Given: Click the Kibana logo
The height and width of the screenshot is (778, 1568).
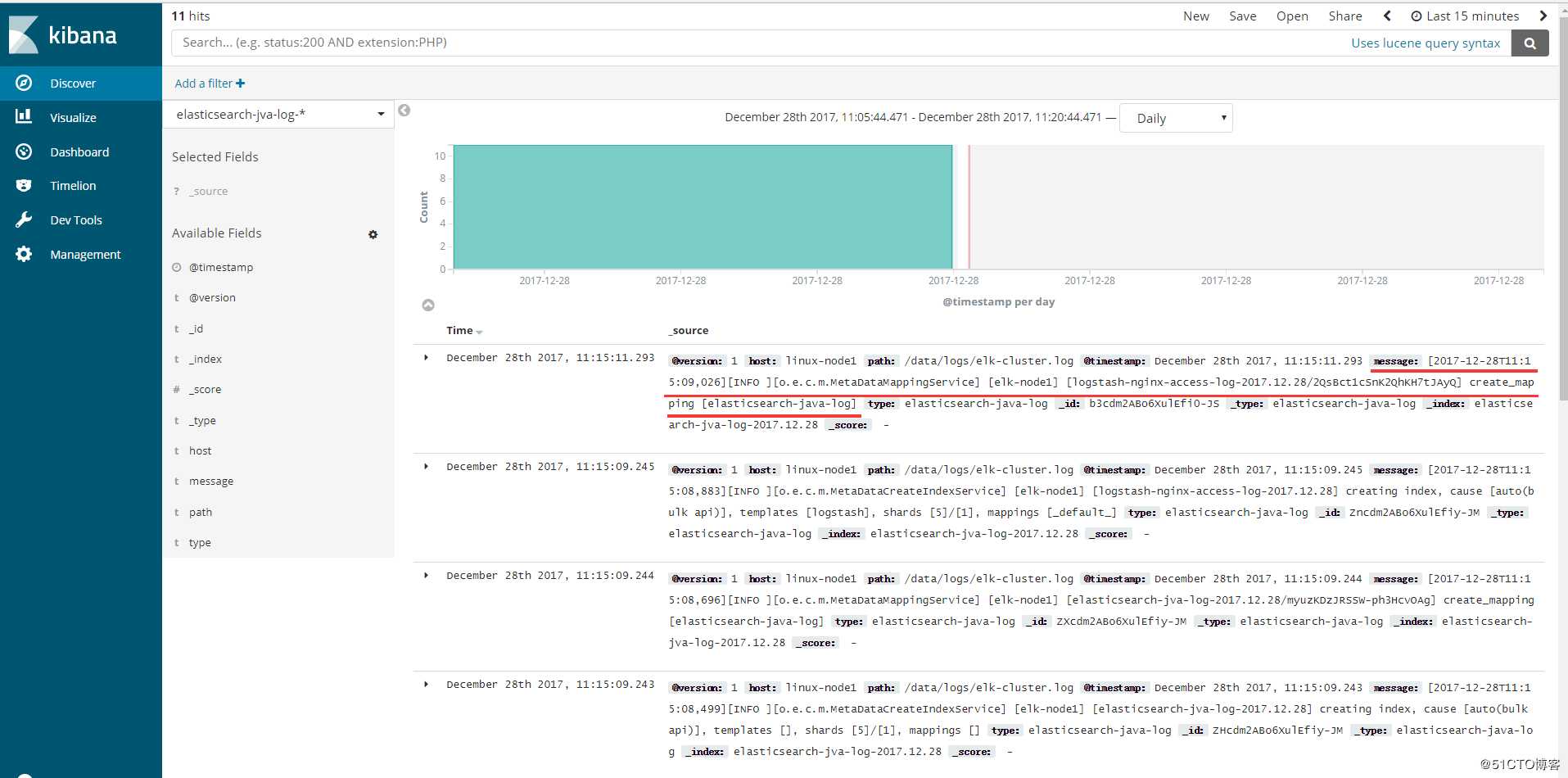Looking at the screenshot, I should tap(63, 34).
